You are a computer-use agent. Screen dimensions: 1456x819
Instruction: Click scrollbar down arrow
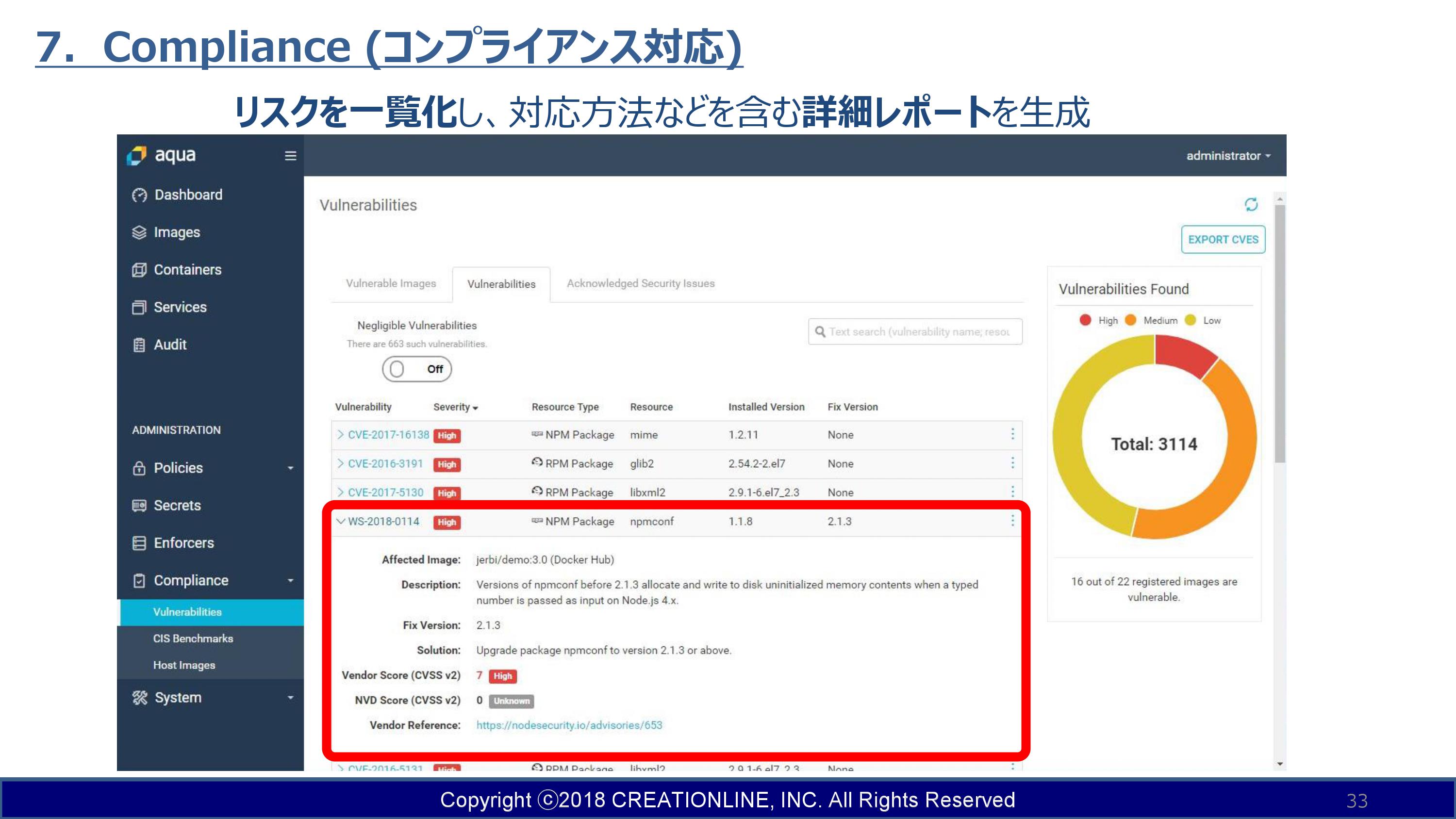(1280, 764)
